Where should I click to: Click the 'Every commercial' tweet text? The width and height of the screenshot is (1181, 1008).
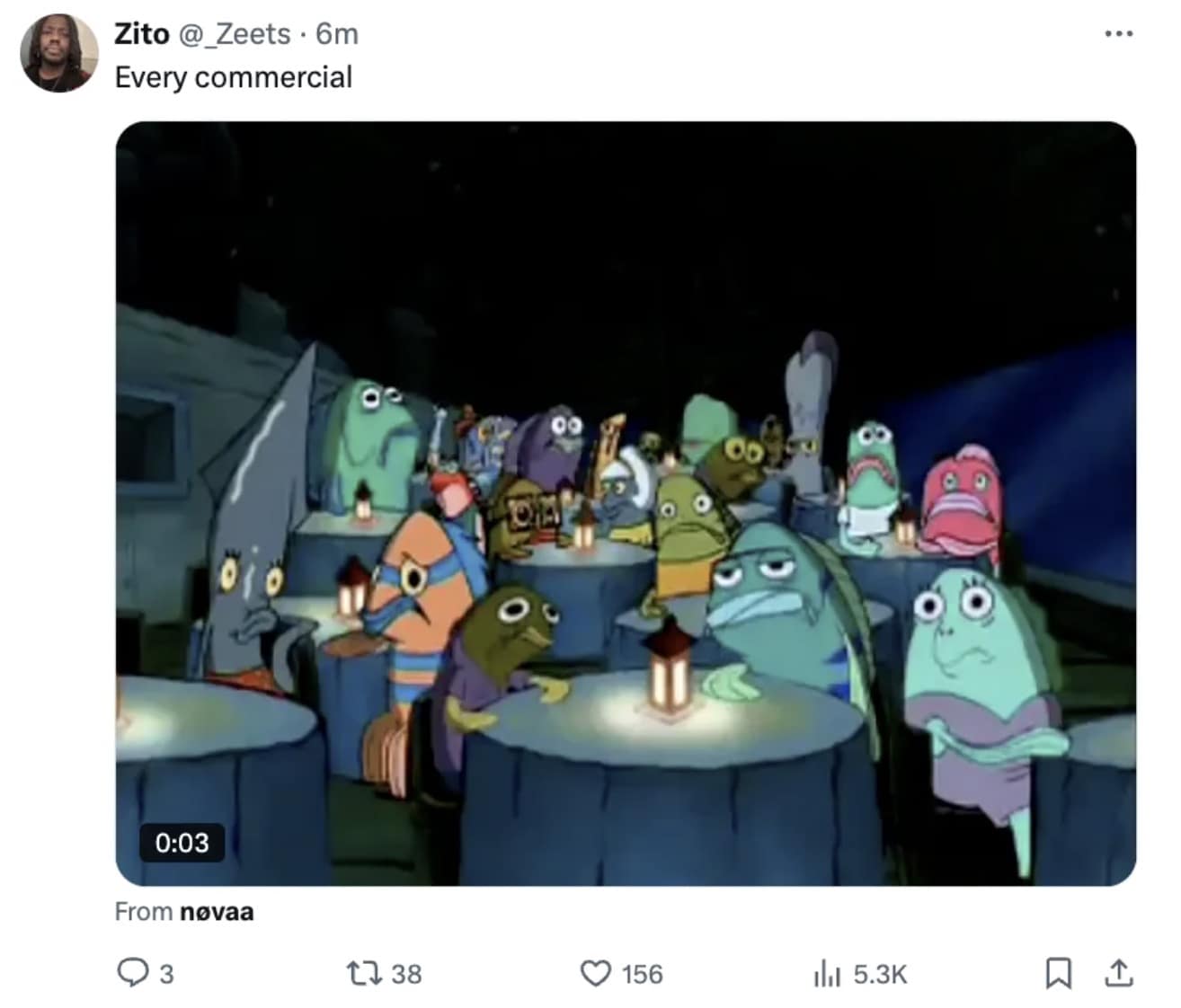pos(234,77)
